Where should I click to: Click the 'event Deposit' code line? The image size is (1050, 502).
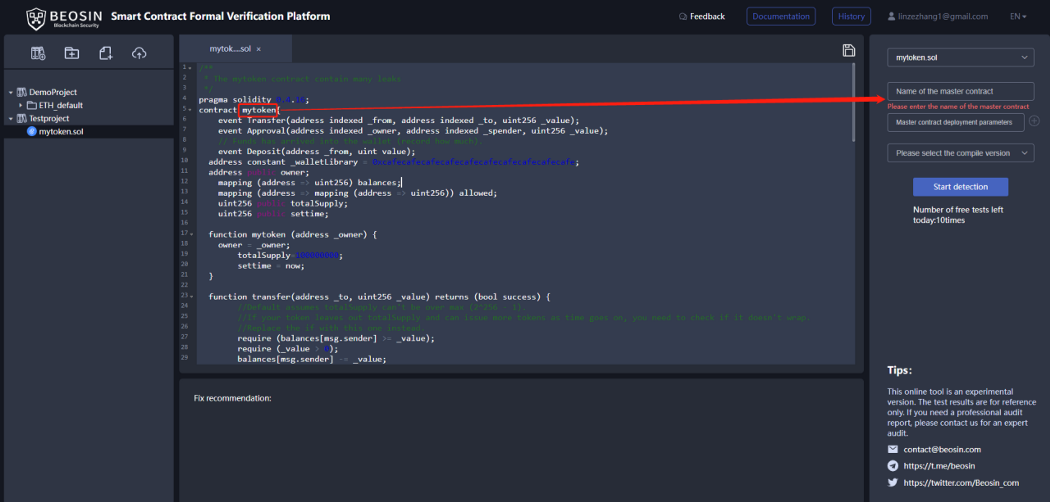317,151
